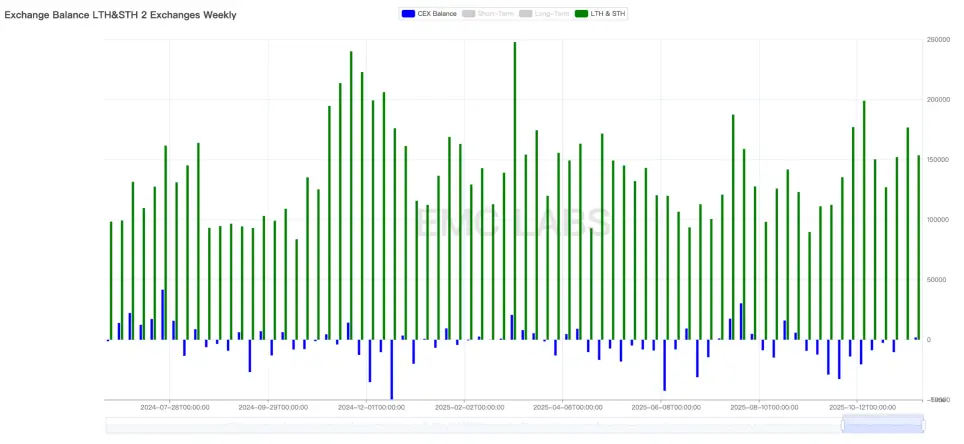
Task: Click the right handle of zoom slider
Action: click(x=922, y=425)
